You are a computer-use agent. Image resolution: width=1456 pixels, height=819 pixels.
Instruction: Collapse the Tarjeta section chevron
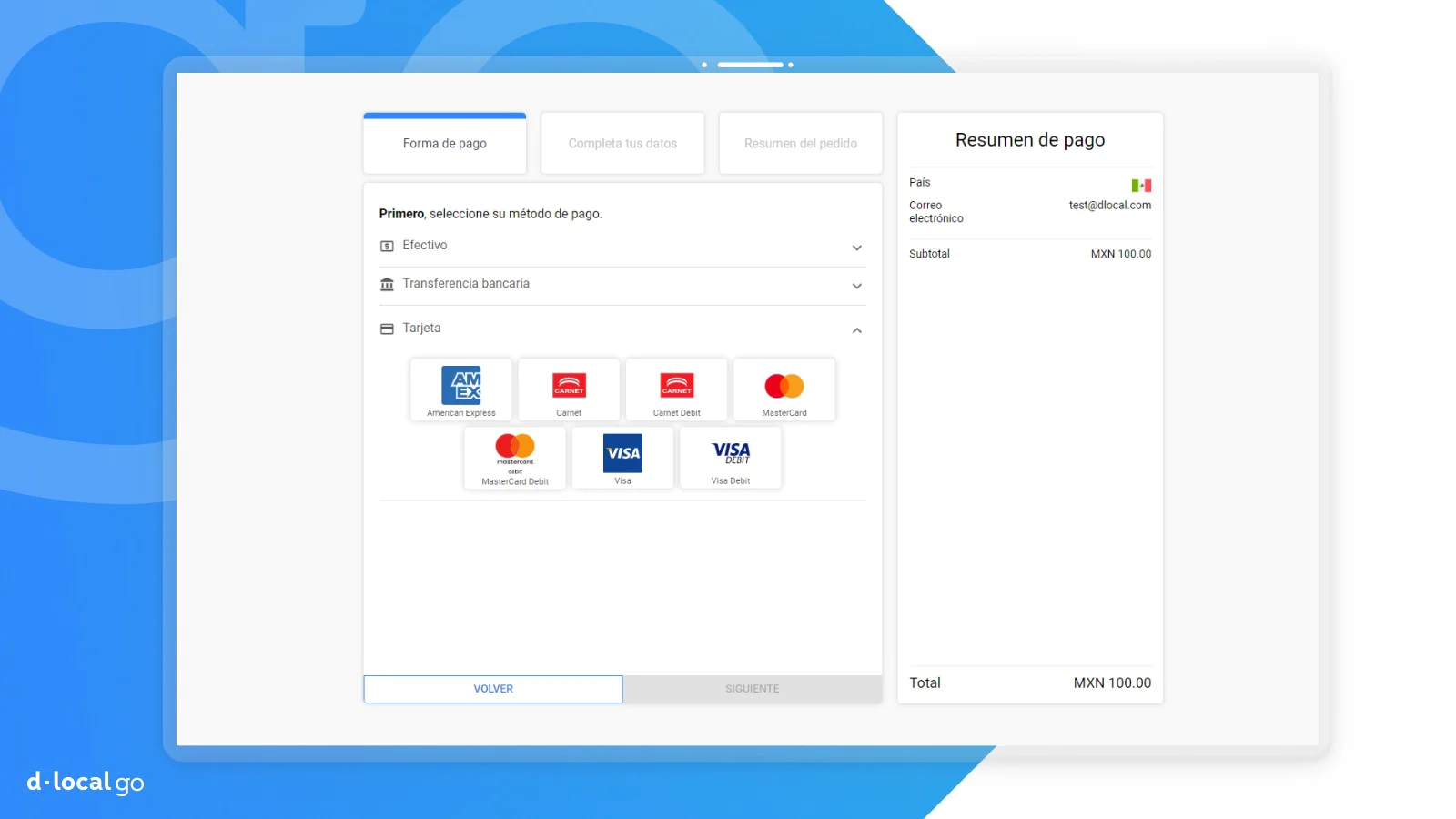pos(856,330)
